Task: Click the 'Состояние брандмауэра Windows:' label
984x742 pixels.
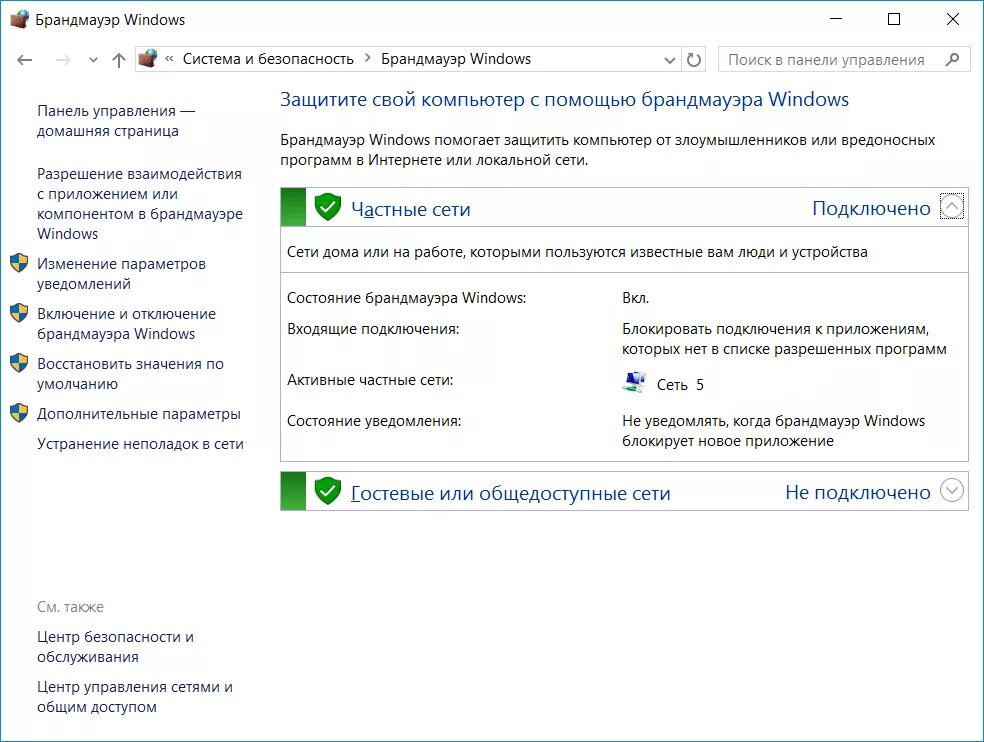Action: pos(407,298)
